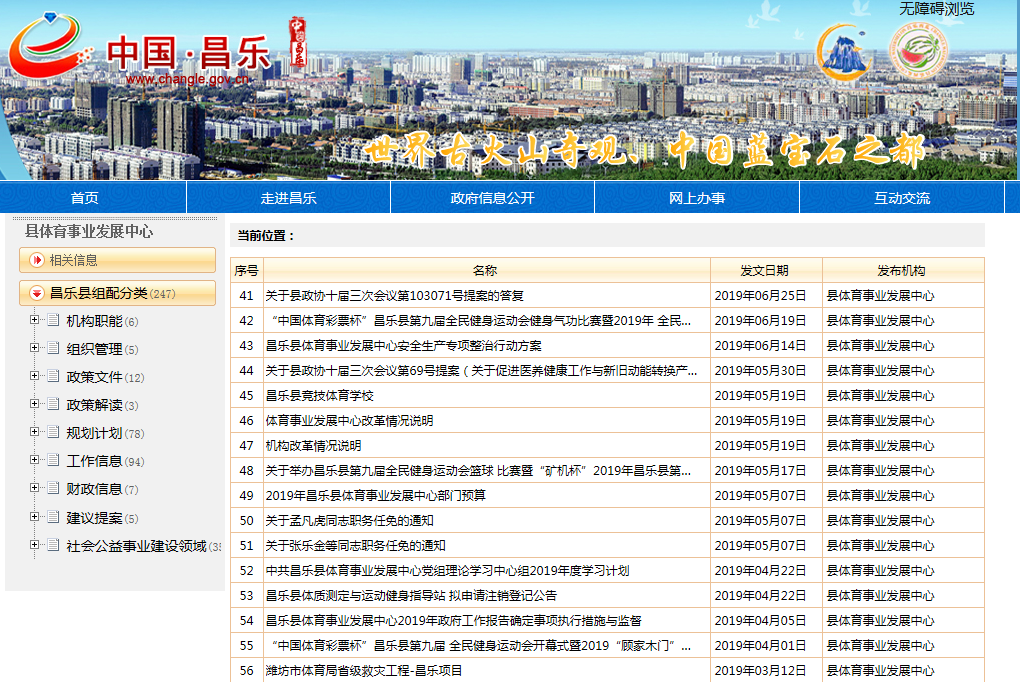Select 政策解读 in the category tree

click(x=94, y=405)
